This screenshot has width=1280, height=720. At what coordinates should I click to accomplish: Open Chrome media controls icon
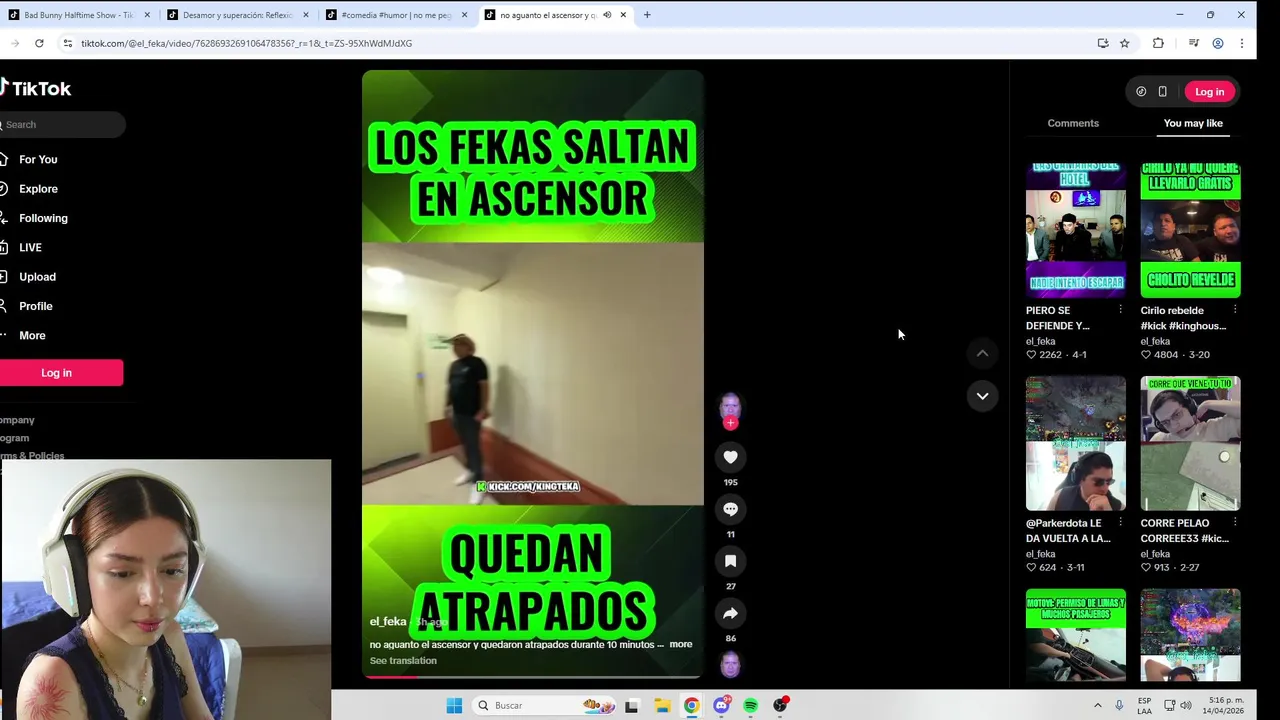pyautogui.click(x=1193, y=43)
